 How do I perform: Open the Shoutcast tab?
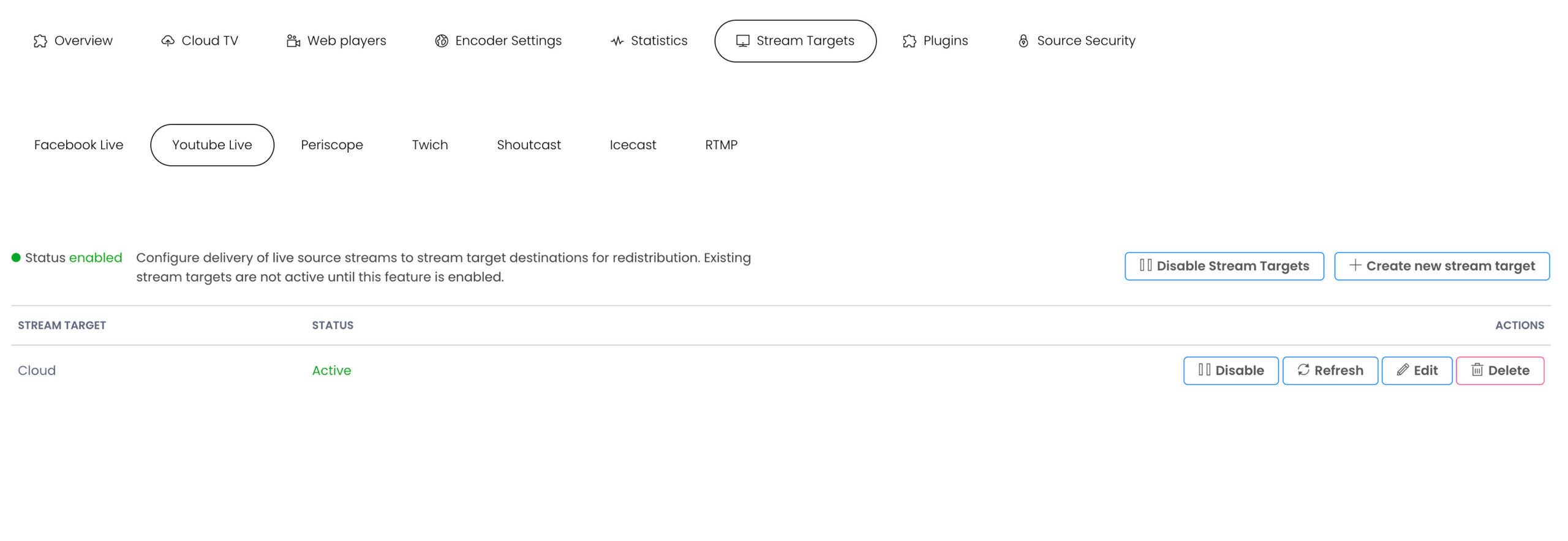click(529, 145)
